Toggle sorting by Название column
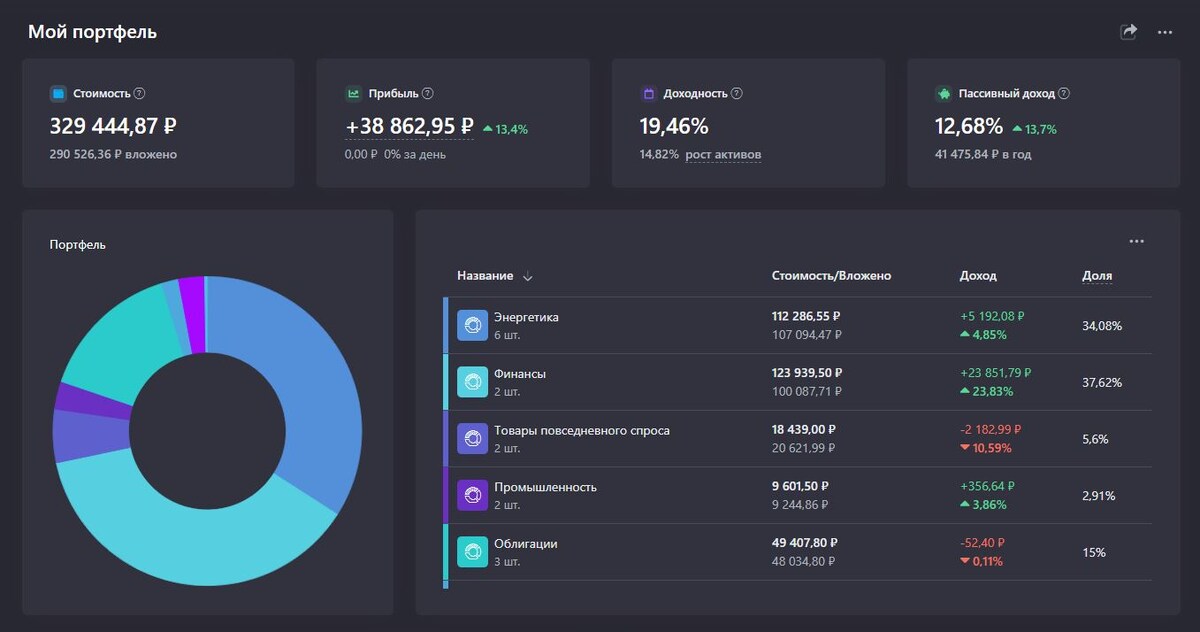The height and width of the screenshot is (632, 1200). [x=527, y=276]
